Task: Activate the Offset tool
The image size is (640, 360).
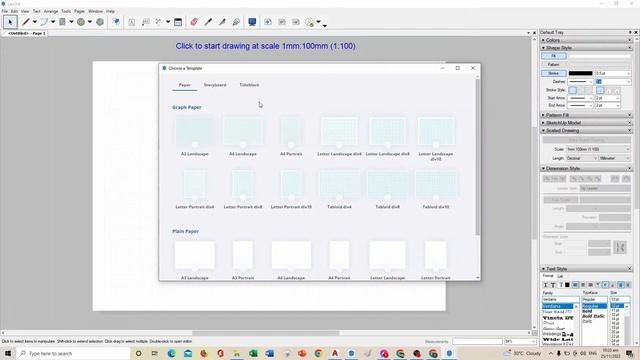Action: [x=116, y=22]
